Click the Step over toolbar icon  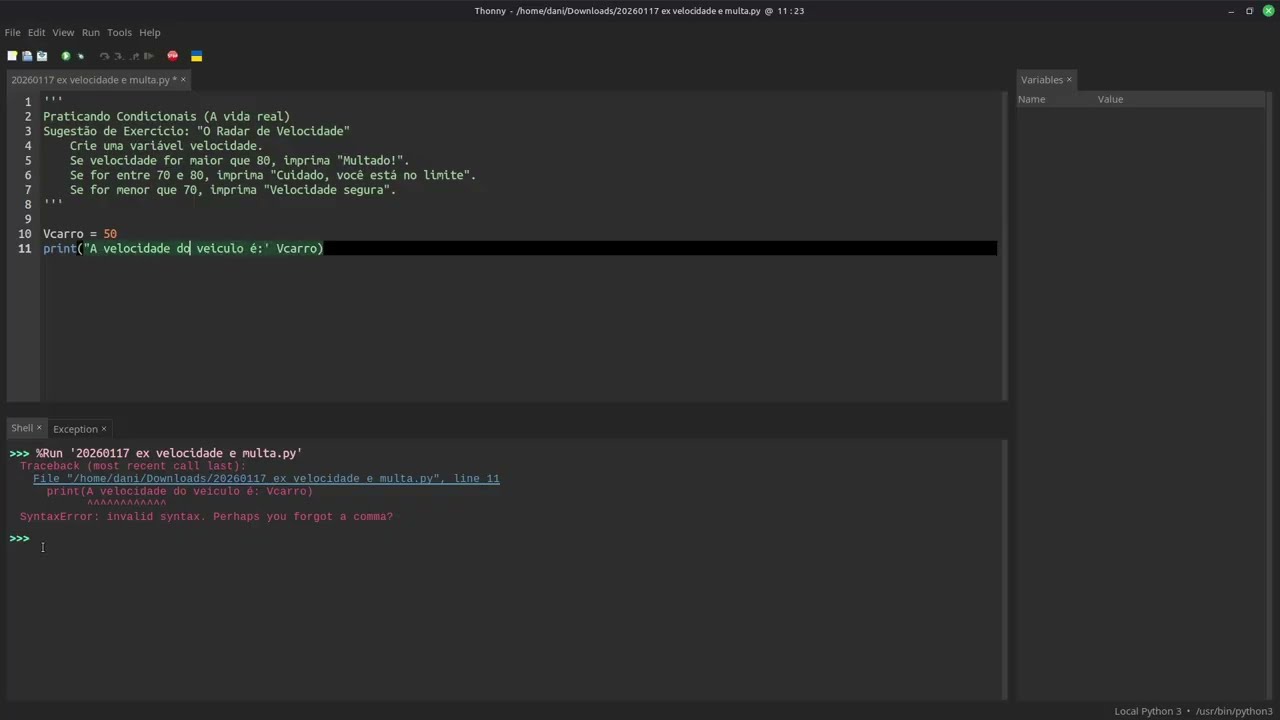[104, 56]
